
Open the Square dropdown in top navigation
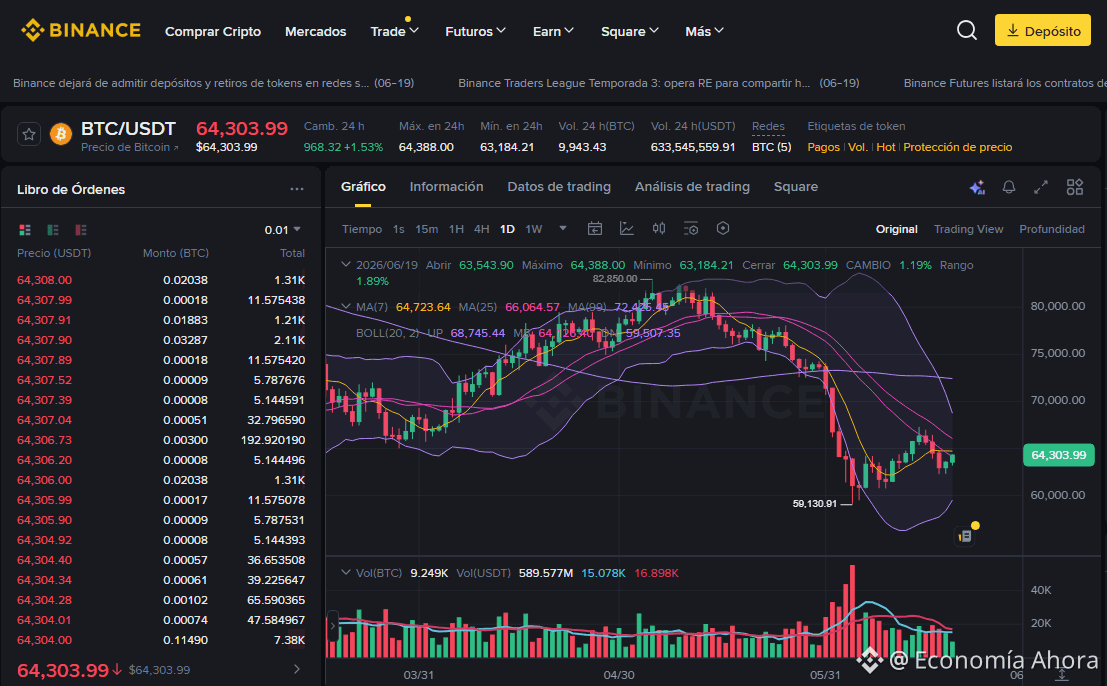(630, 31)
